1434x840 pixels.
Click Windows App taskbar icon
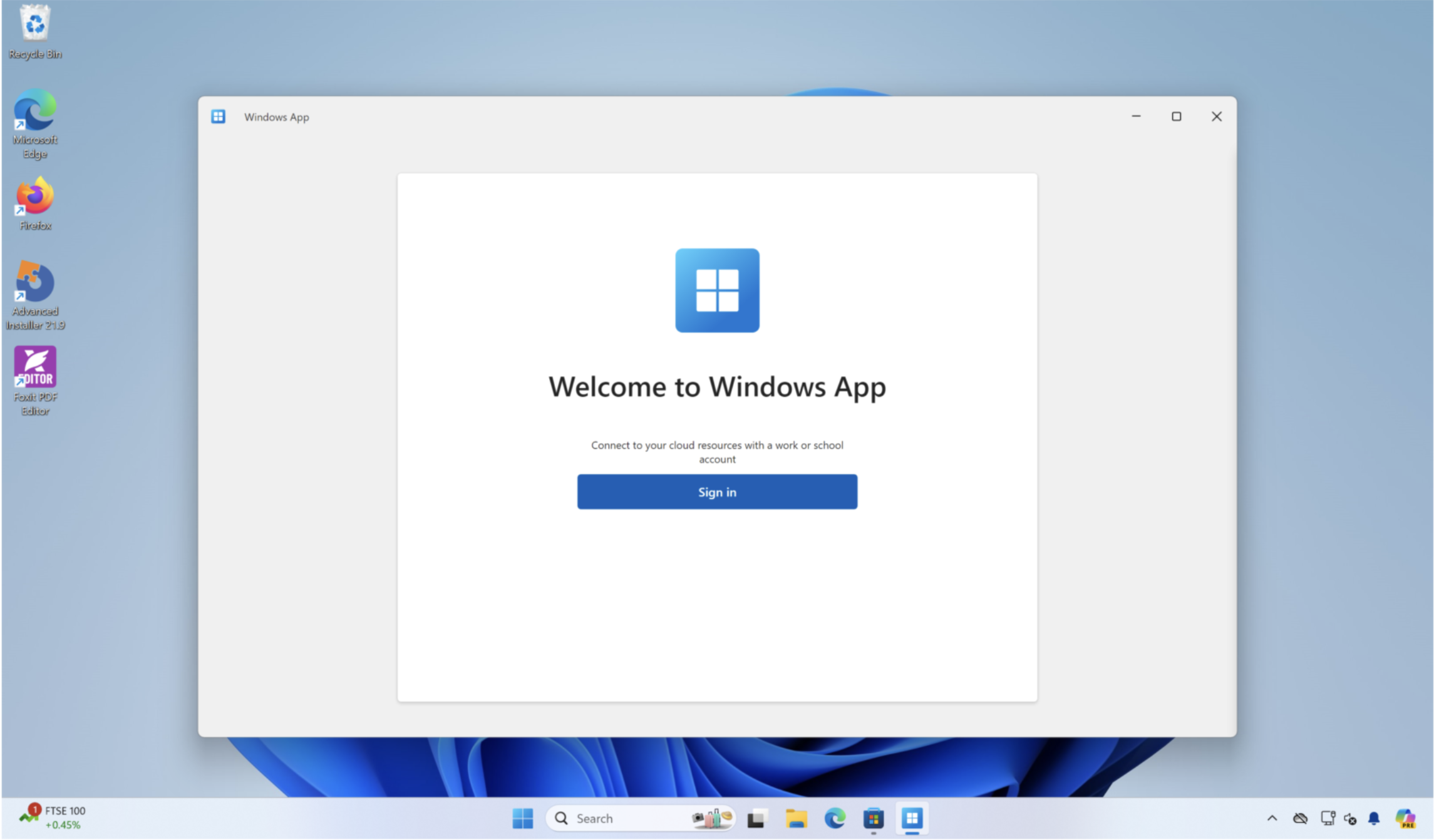[x=912, y=818]
